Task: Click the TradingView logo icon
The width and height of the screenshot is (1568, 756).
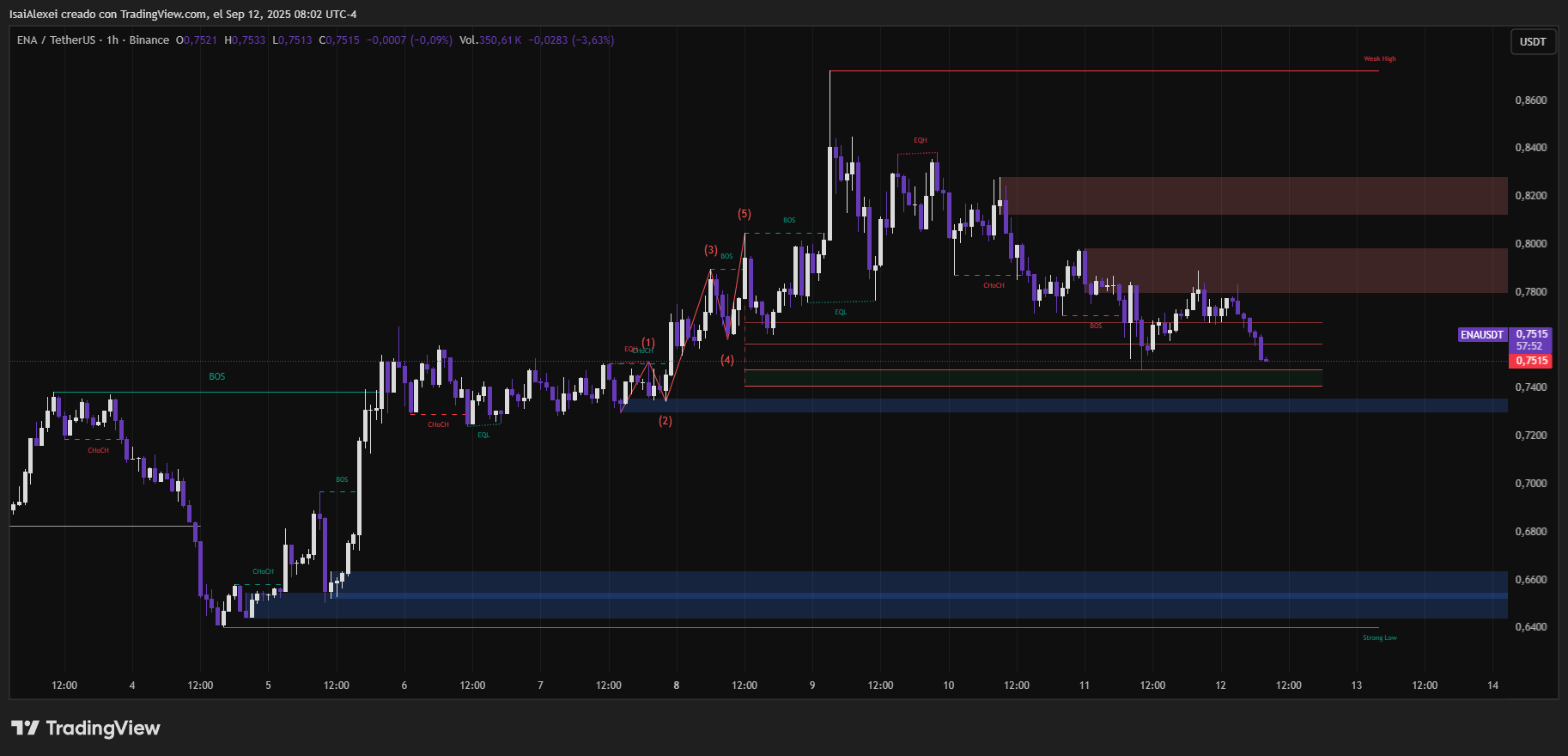Action: (x=26, y=729)
